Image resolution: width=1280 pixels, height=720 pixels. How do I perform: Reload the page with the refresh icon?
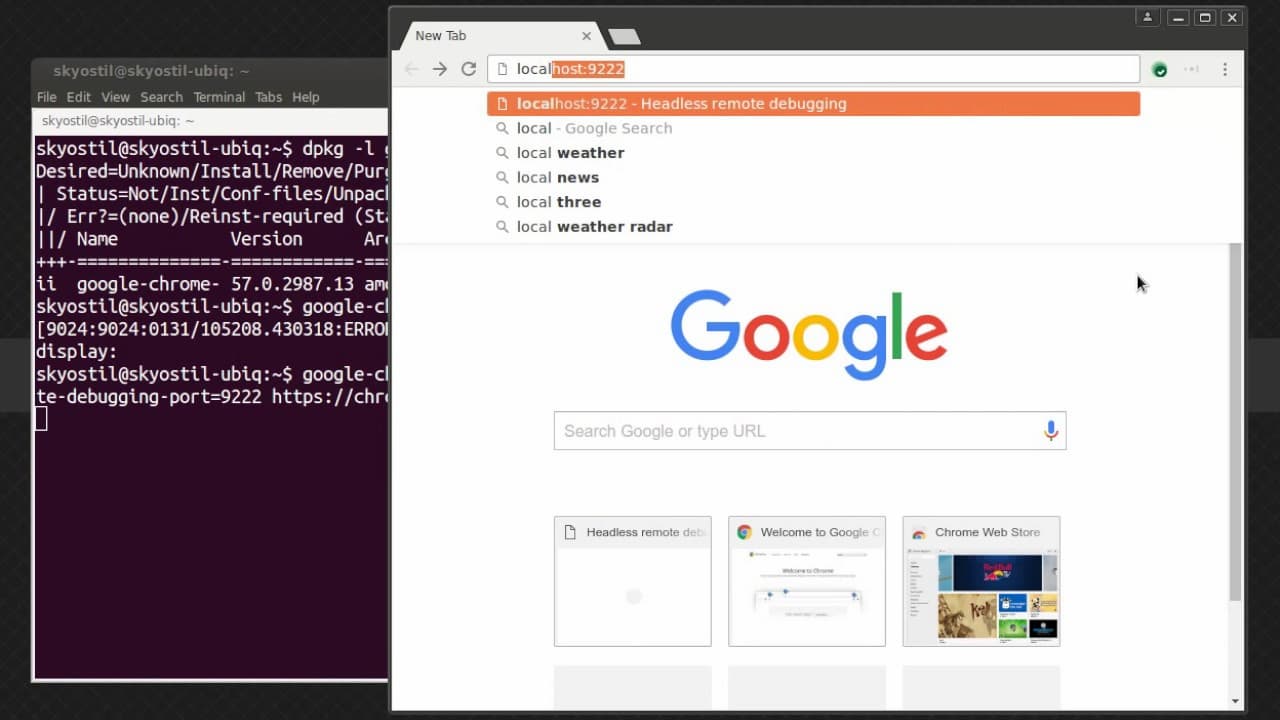(468, 69)
